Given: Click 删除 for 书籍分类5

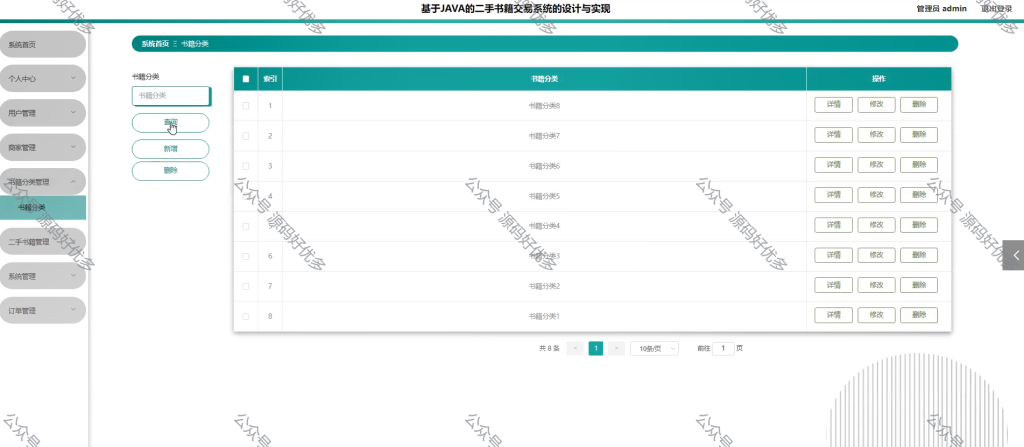Looking at the screenshot, I should (x=919, y=195).
